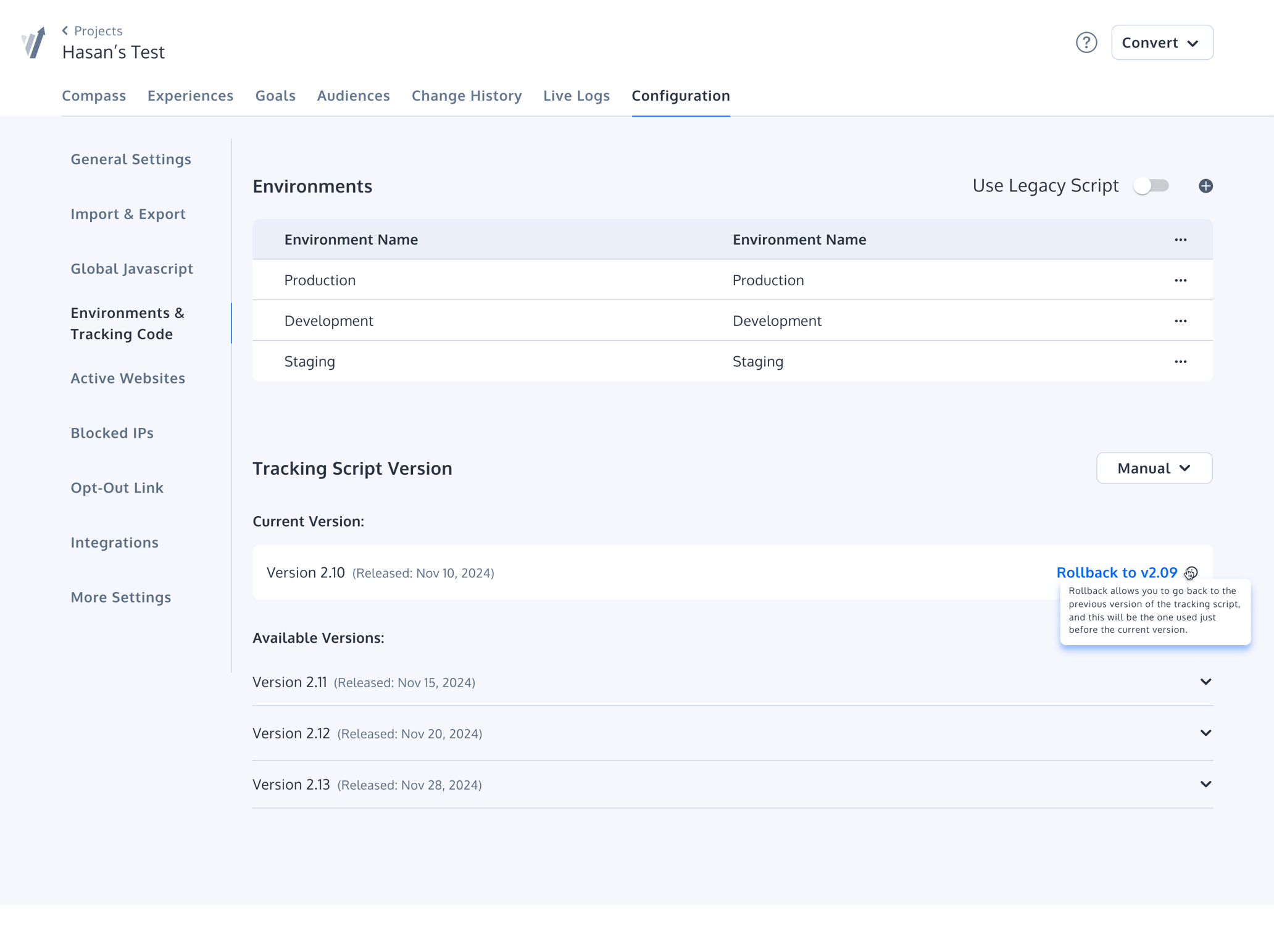The height and width of the screenshot is (952, 1274).
Task: Expand the Version 2.12 row
Action: [x=1205, y=733]
